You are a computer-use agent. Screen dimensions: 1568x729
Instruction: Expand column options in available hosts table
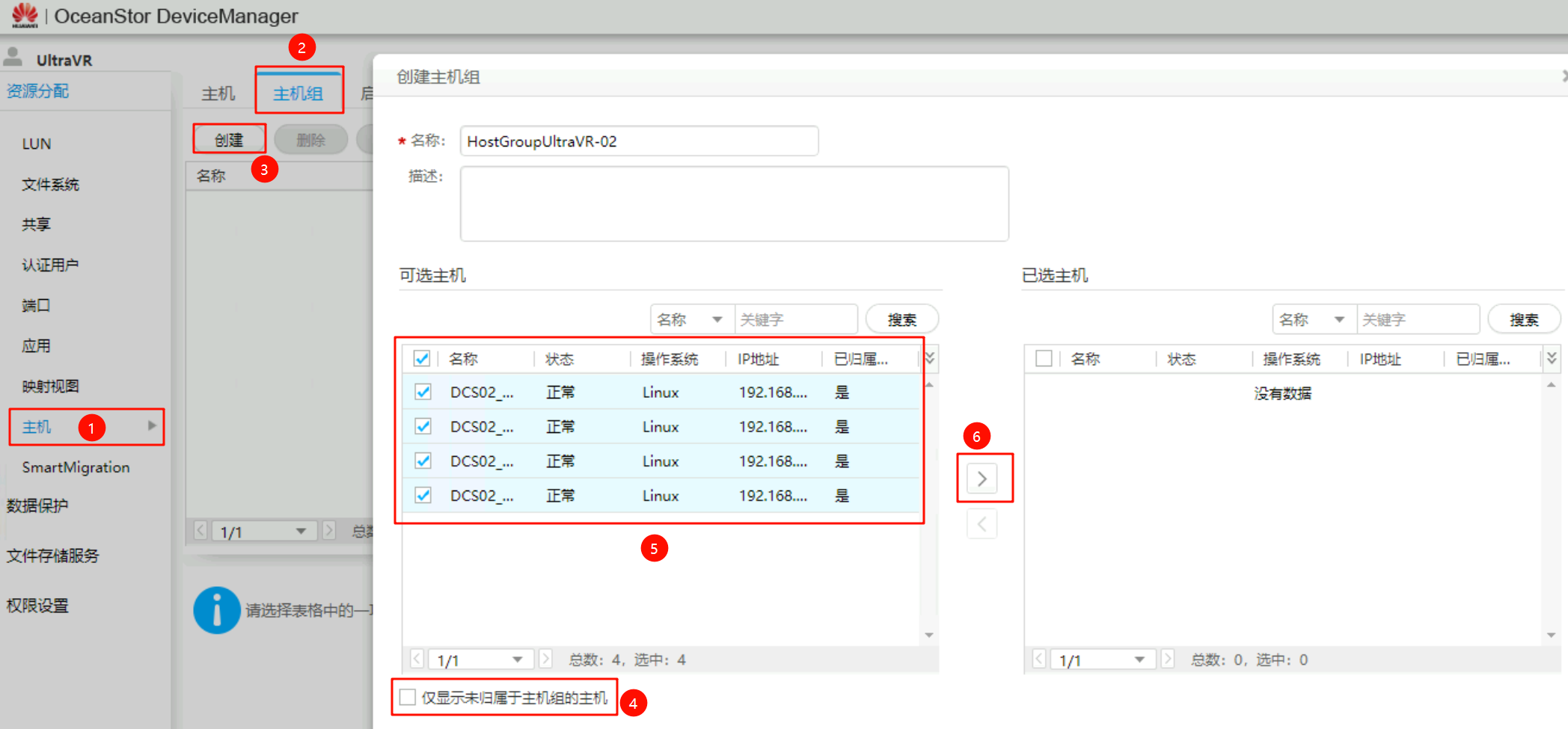(x=930, y=358)
